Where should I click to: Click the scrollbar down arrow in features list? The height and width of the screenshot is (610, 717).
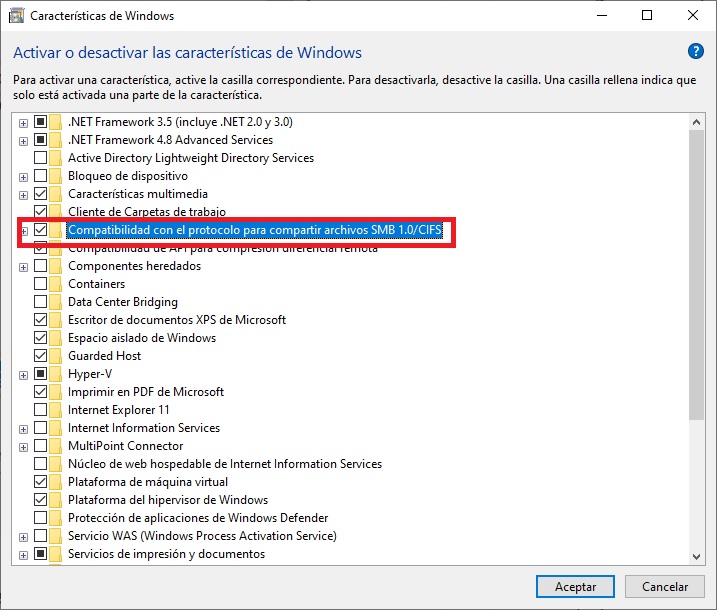tap(696, 555)
